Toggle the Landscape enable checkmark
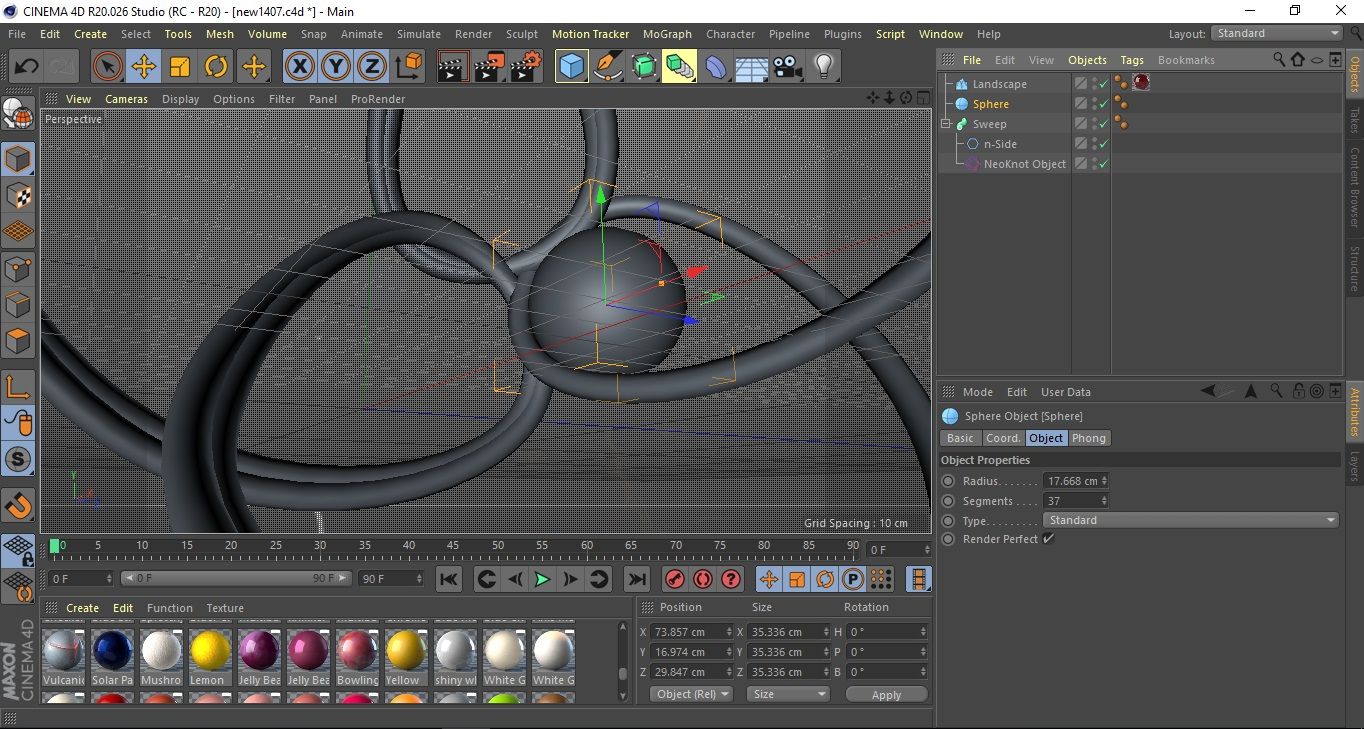The width and height of the screenshot is (1364, 729). point(1103,84)
